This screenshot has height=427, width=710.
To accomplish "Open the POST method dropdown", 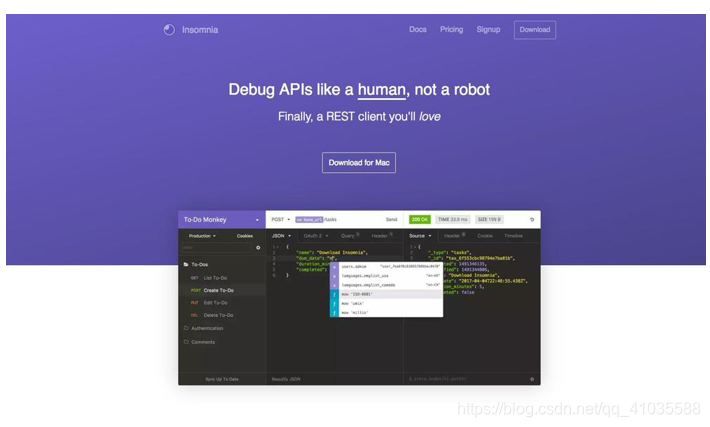I will 281,220.
